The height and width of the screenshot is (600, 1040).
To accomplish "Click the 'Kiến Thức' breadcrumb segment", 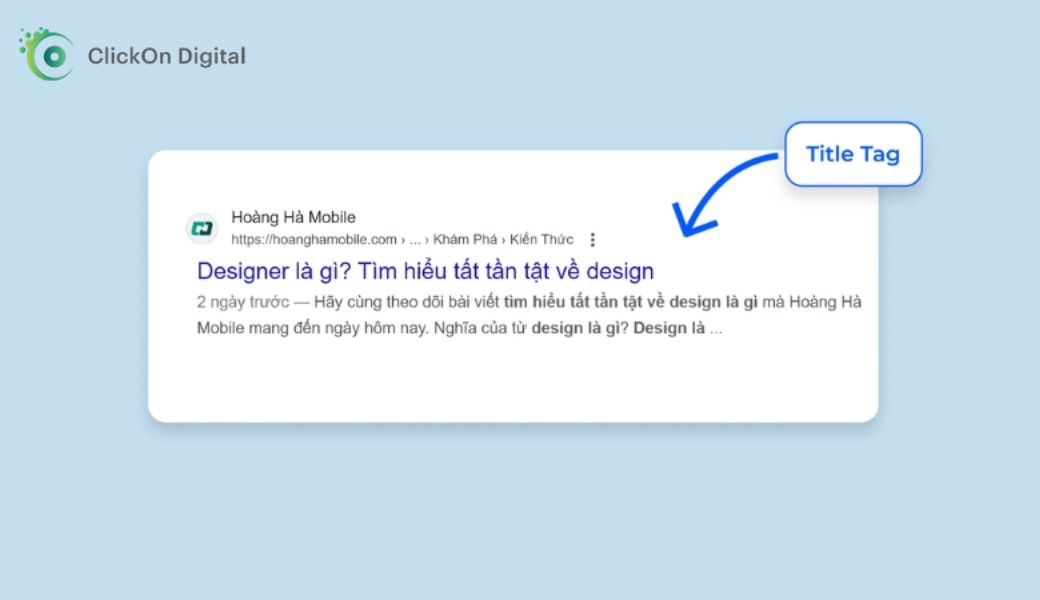I will point(541,239).
